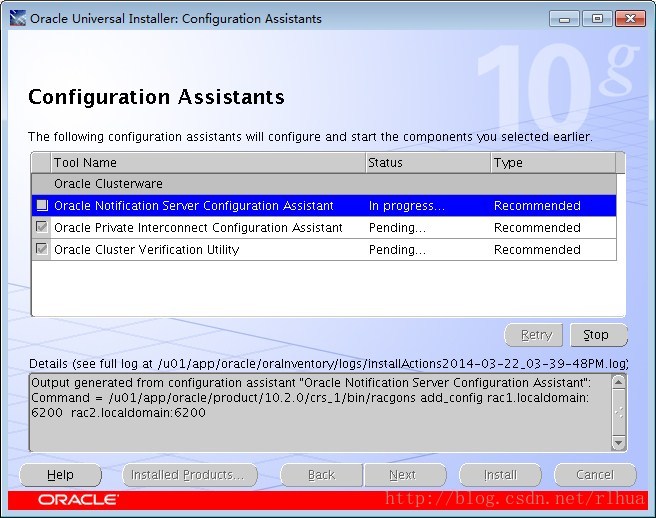Cancel the installation

(x=595, y=475)
